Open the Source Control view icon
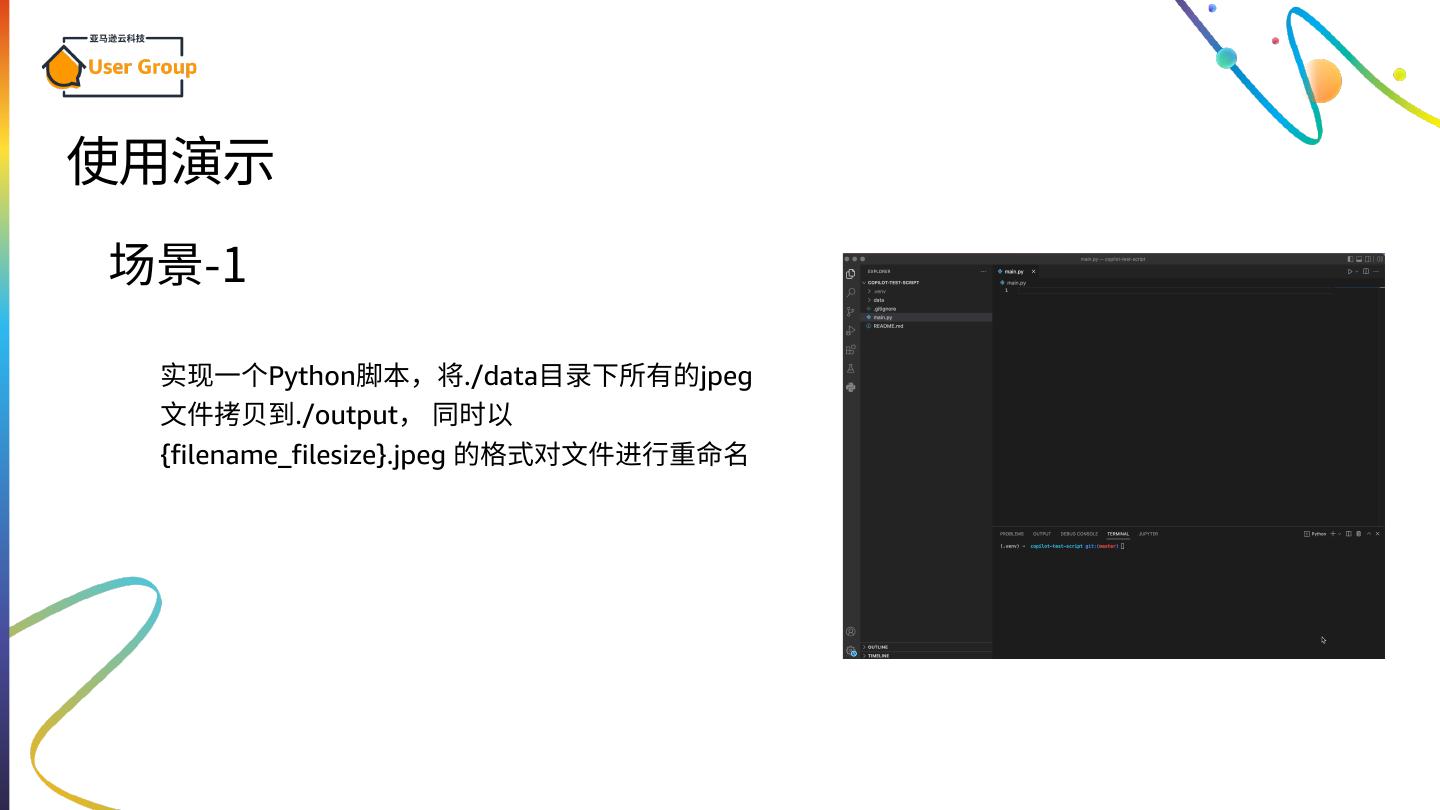This screenshot has width=1440, height=810. (x=850, y=312)
